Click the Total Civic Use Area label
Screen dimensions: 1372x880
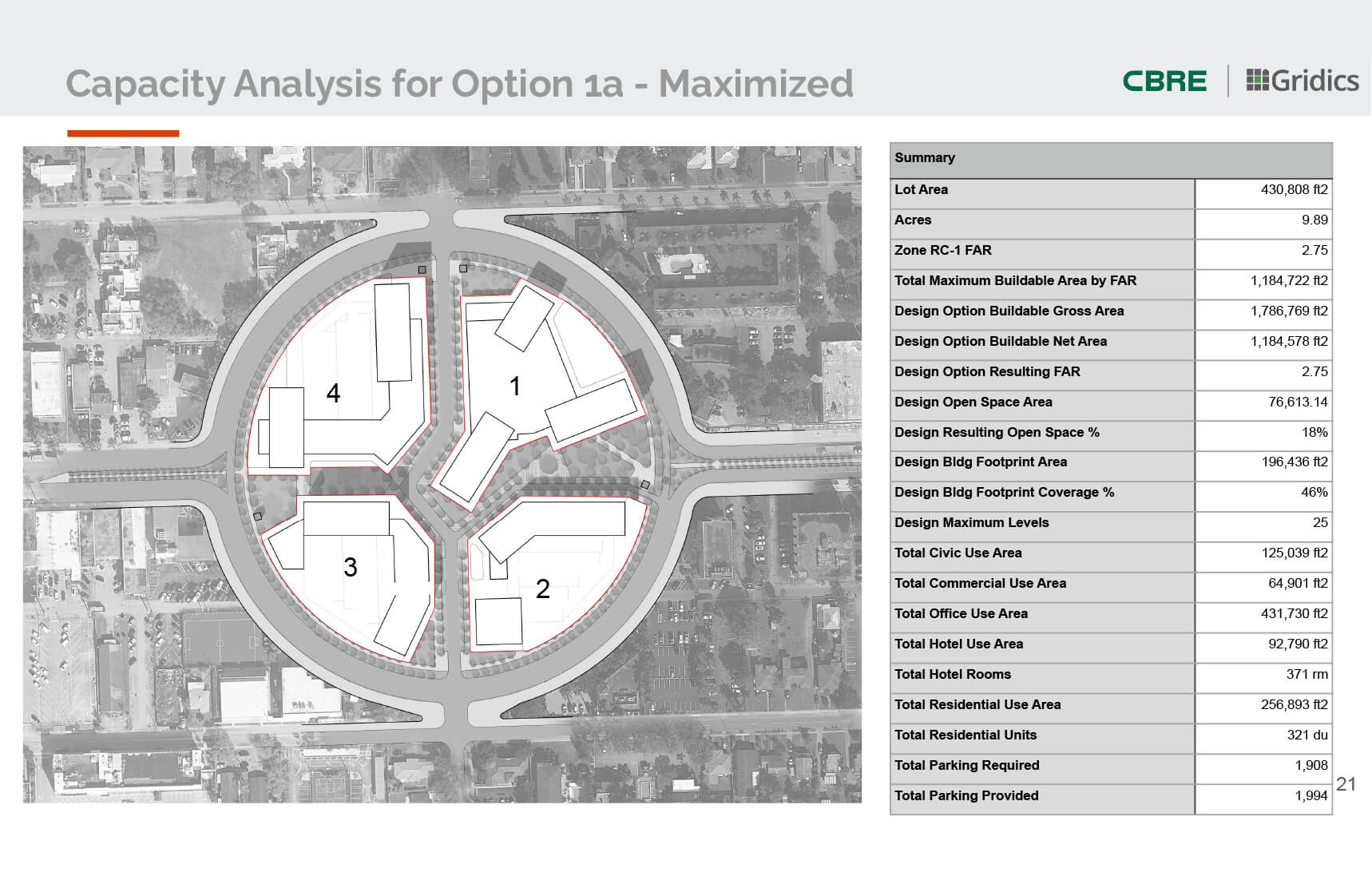point(958,553)
